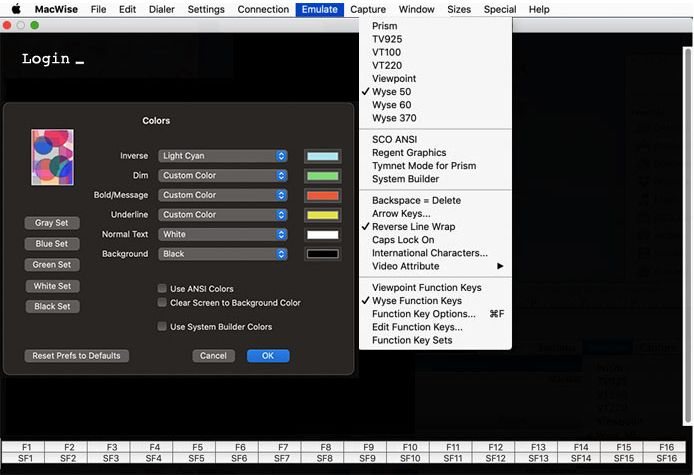The width and height of the screenshot is (694, 475).
Task: Click Reset Prefs to Defaults
Action: [x=77, y=356]
